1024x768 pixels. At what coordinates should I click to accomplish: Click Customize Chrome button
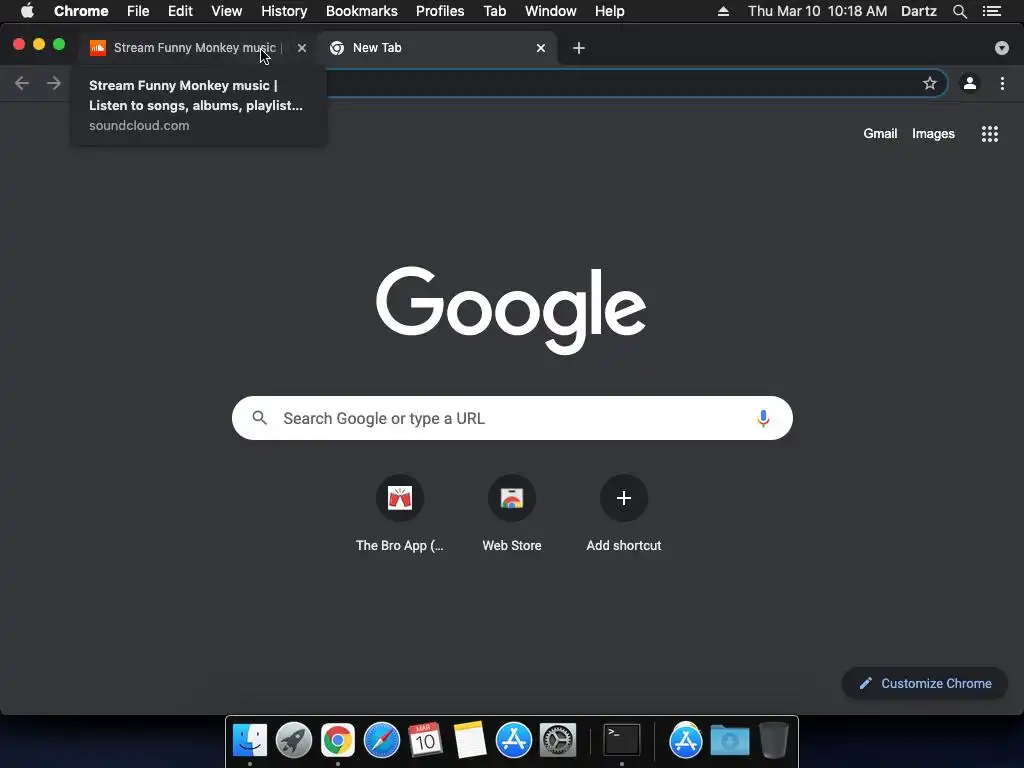click(x=925, y=683)
